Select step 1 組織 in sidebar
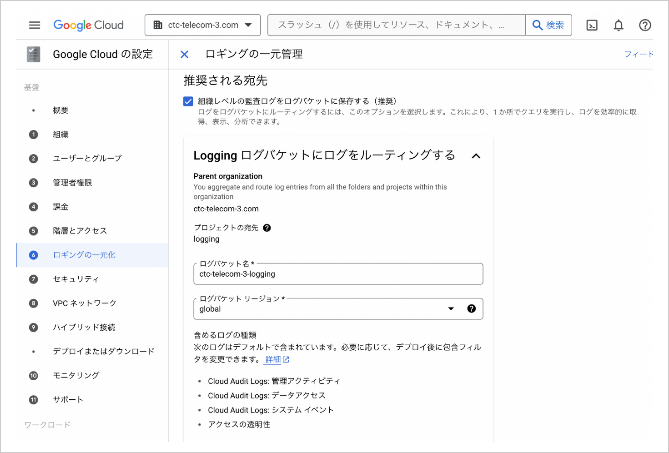This screenshot has height=453, width=669. [92, 134]
